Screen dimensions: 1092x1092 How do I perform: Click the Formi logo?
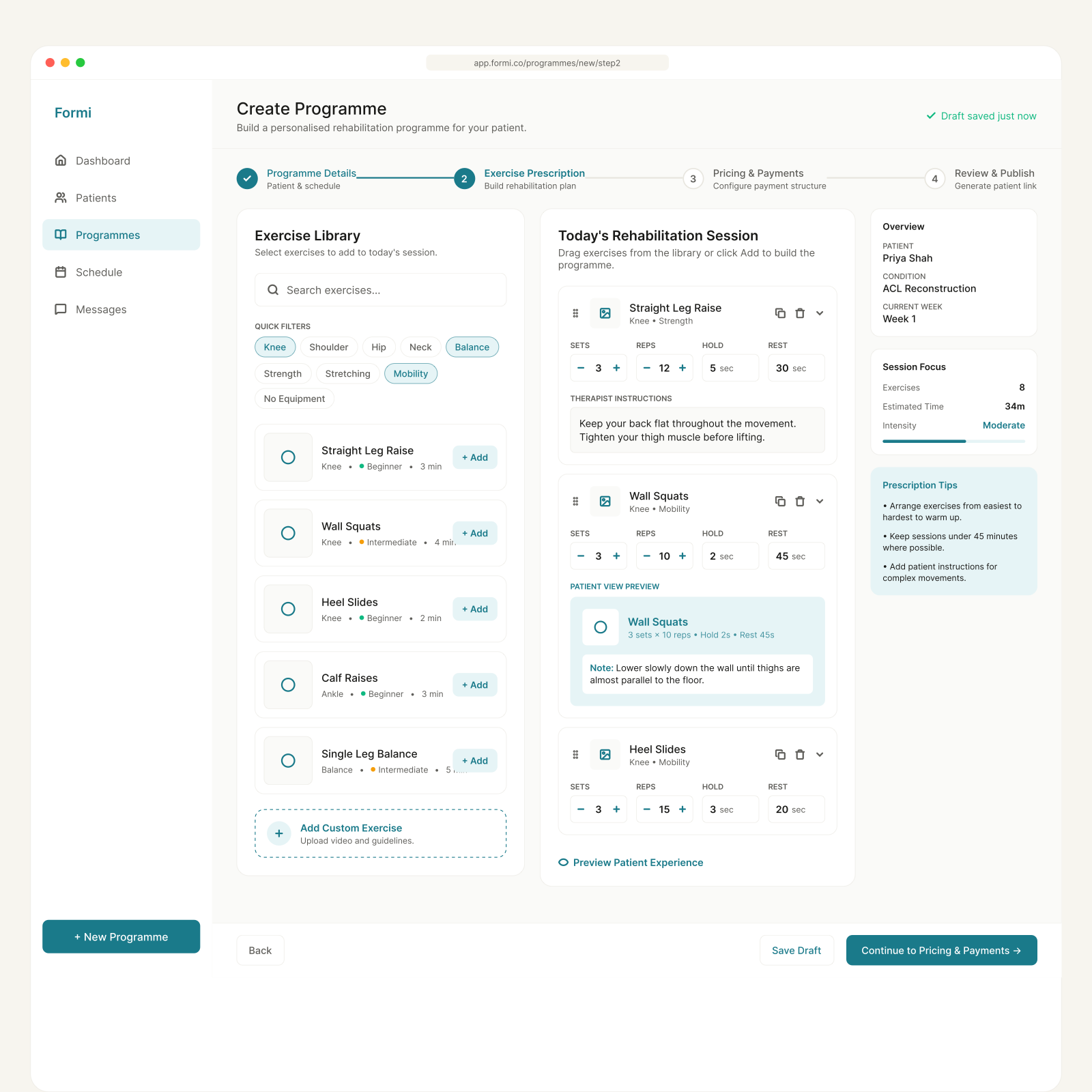coord(73,113)
